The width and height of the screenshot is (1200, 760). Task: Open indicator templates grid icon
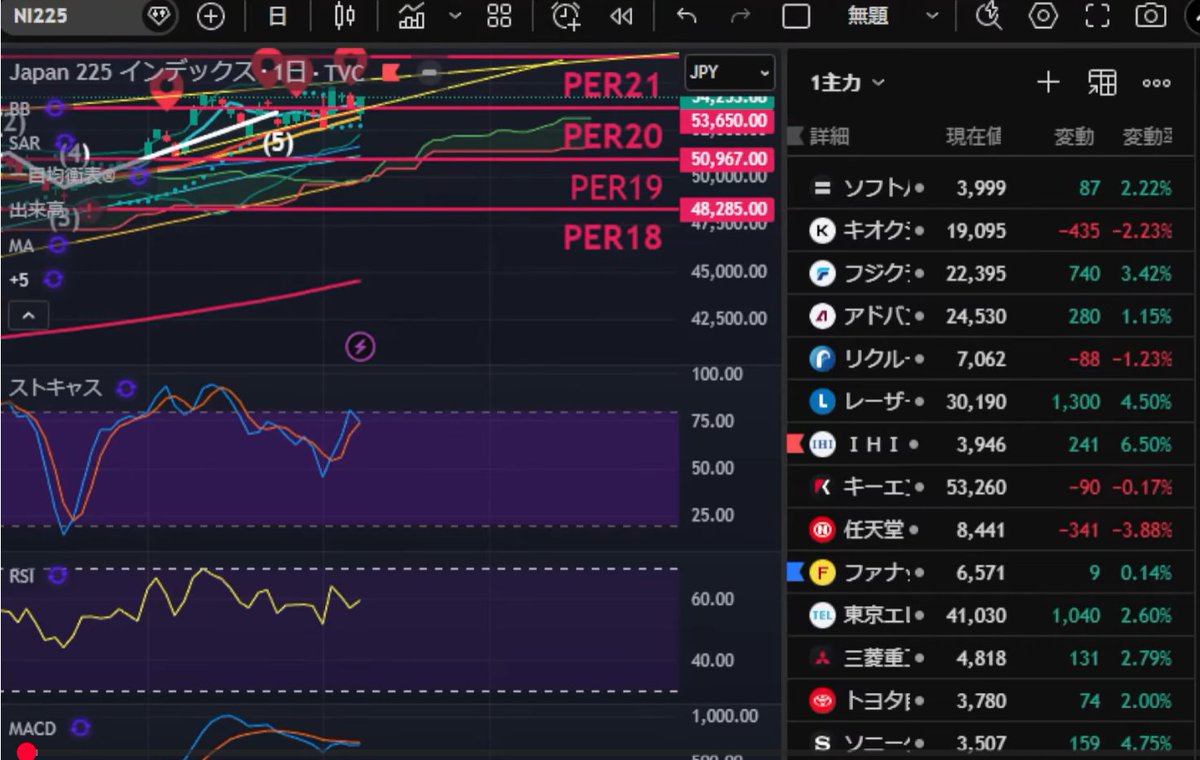pyautogui.click(x=499, y=16)
